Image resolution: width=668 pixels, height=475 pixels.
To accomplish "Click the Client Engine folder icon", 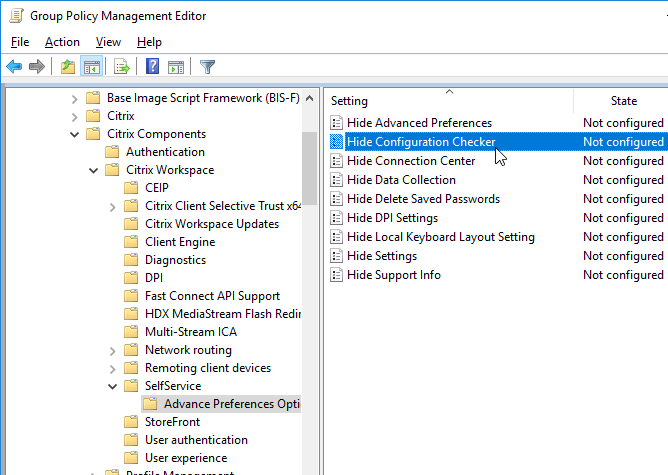I will tap(131, 242).
